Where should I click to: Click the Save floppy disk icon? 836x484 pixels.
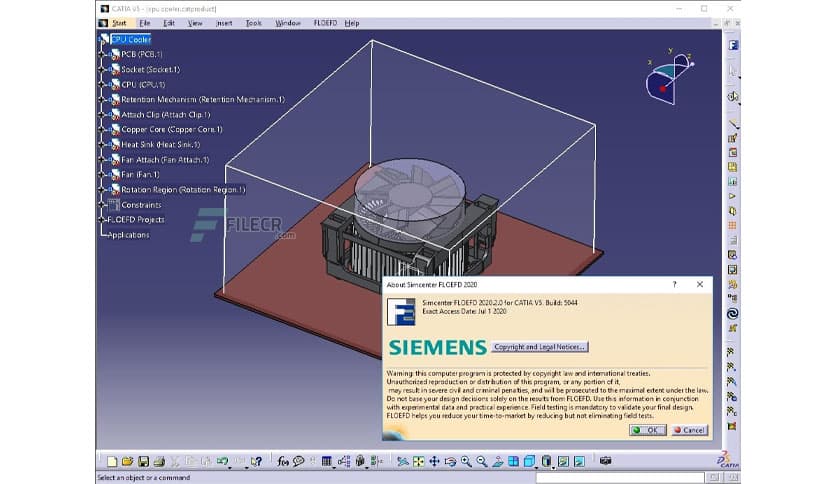(x=143, y=462)
